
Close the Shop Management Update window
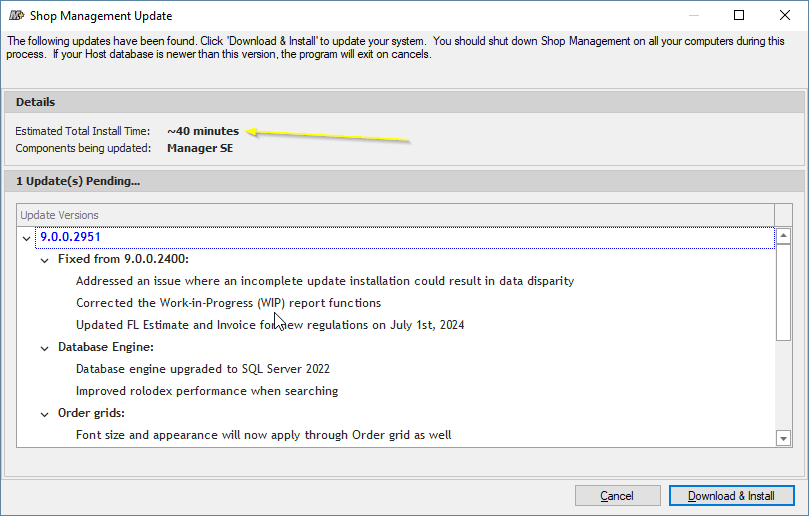pyautogui.click(x=785, y=15)
